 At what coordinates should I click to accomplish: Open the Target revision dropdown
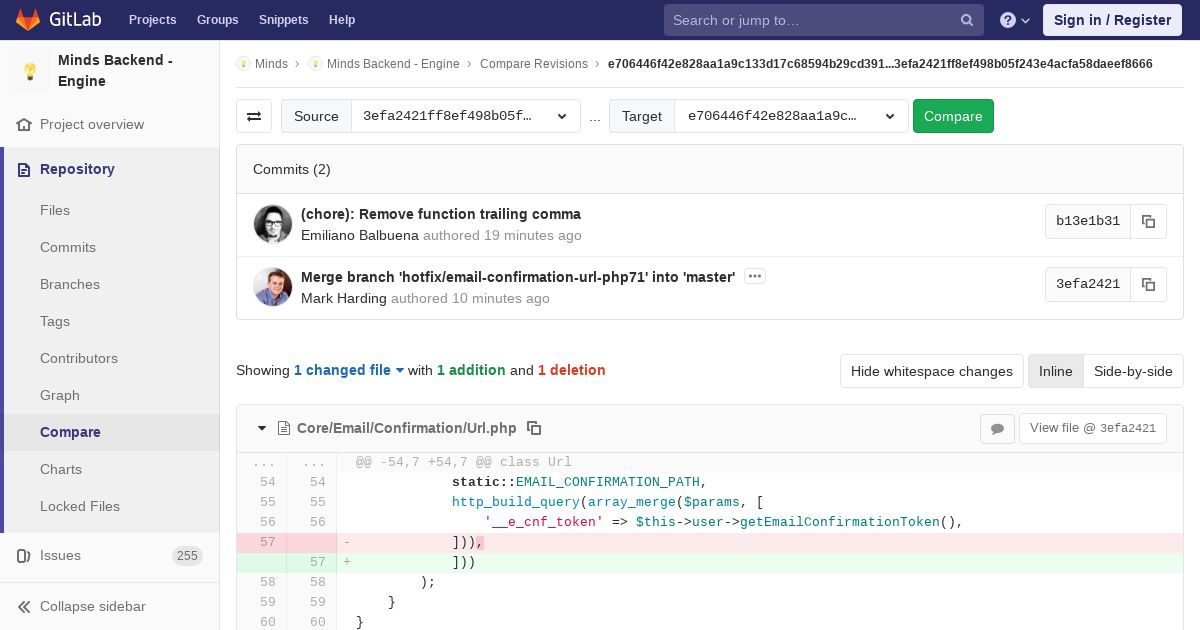(x=791, y=116)
